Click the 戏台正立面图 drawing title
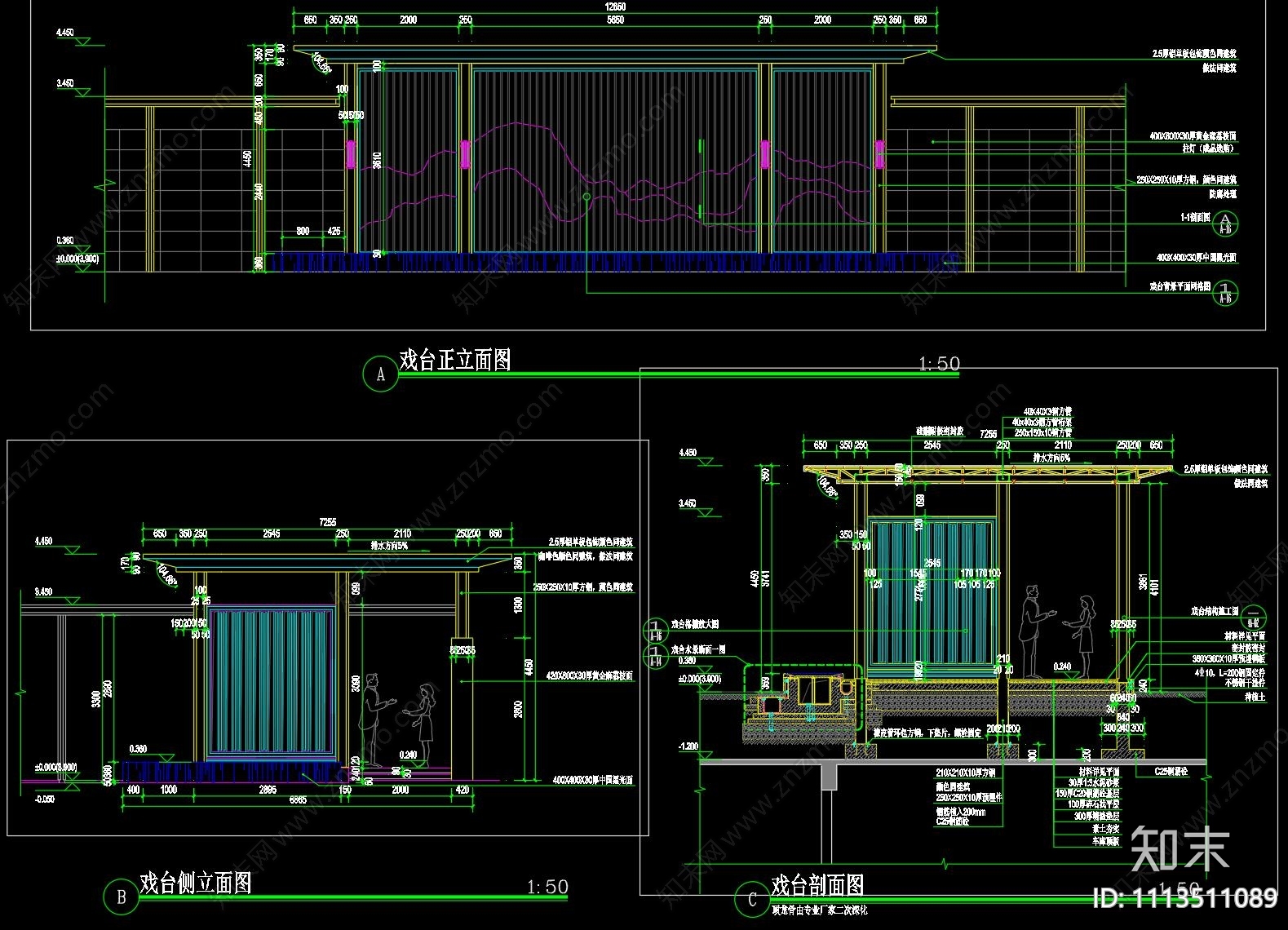Viewport: 1288px width, 930px height. (455, 361)
